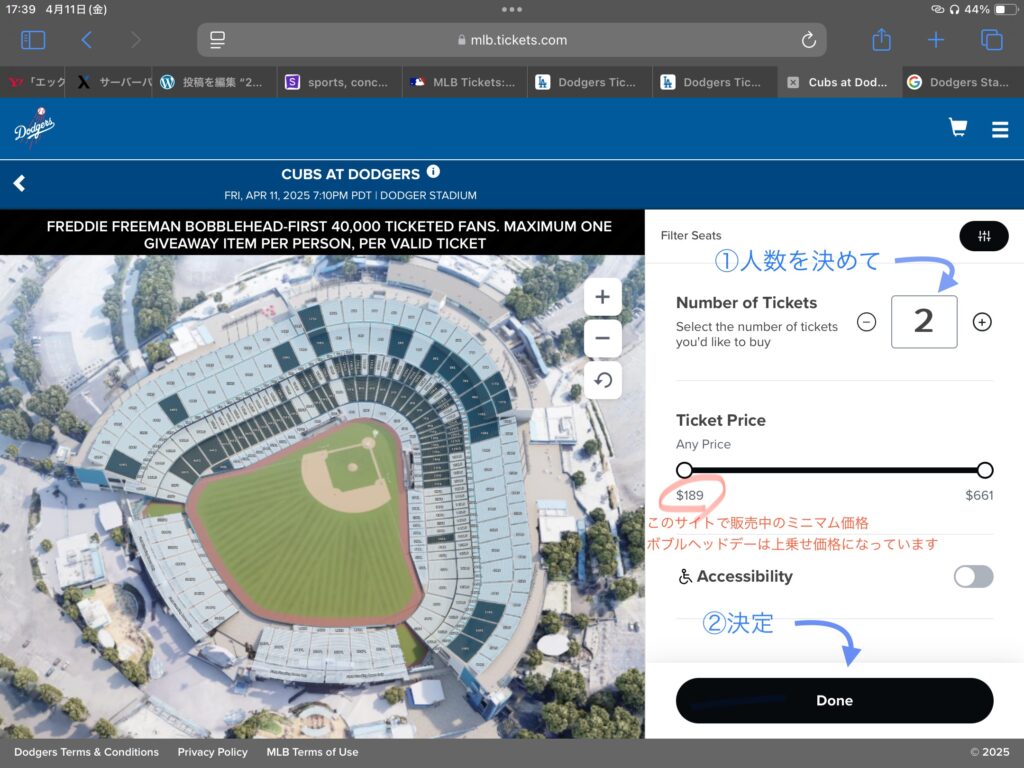Open page reader menu icon in address bar

217,40
